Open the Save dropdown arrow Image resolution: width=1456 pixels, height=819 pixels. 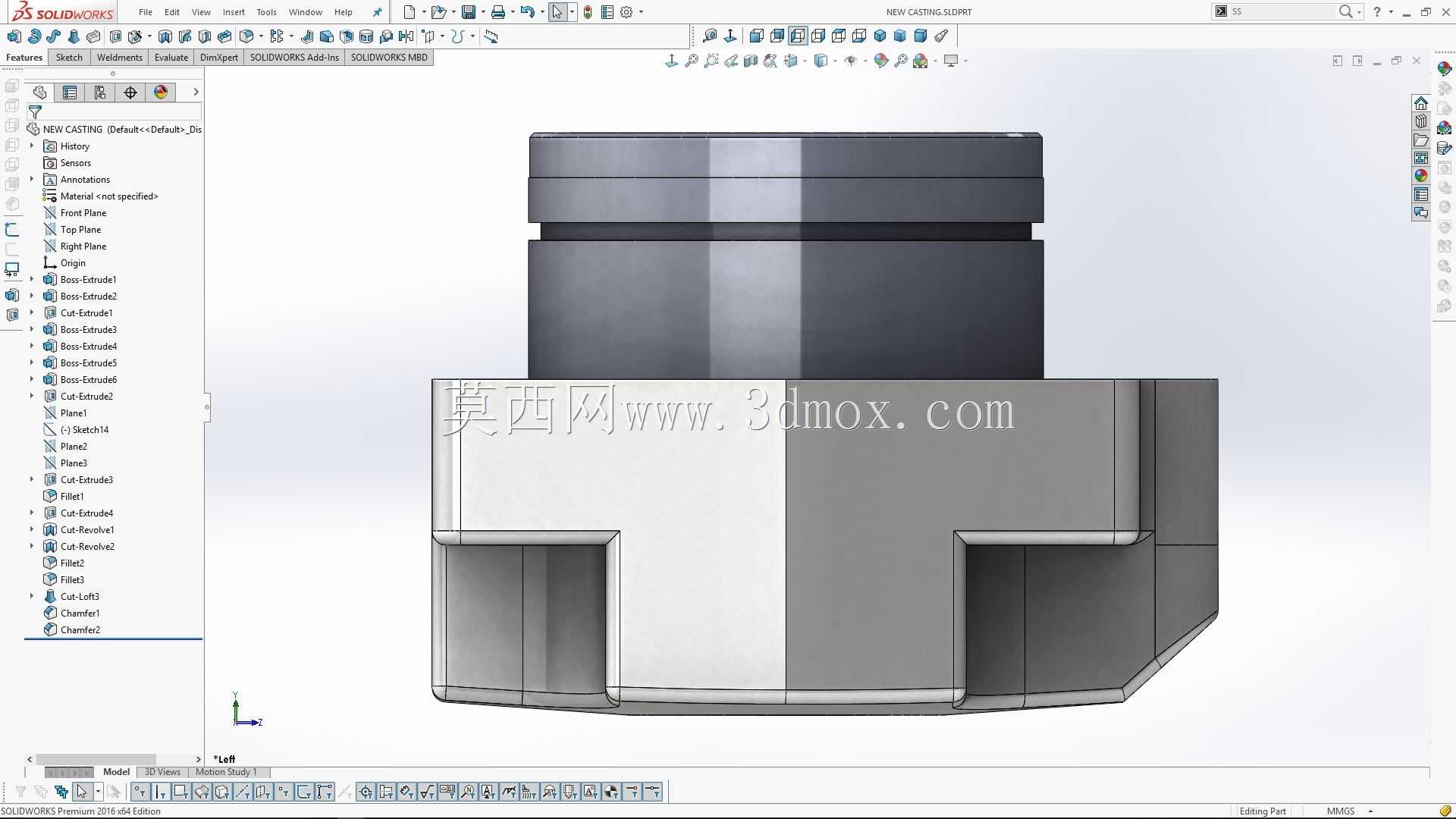[x=483, y=12]
